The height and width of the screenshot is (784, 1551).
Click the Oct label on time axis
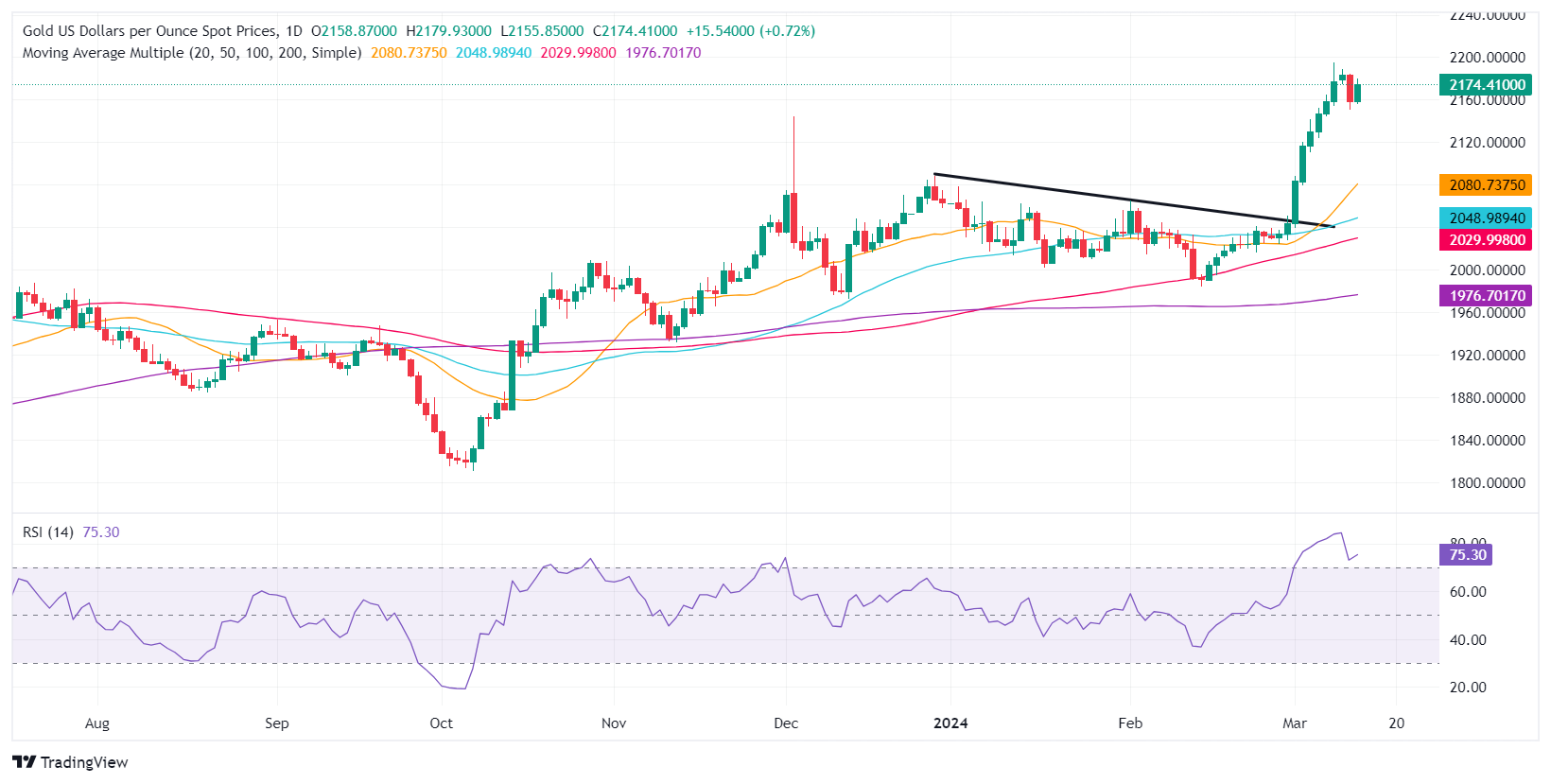(x=441, y=723)
